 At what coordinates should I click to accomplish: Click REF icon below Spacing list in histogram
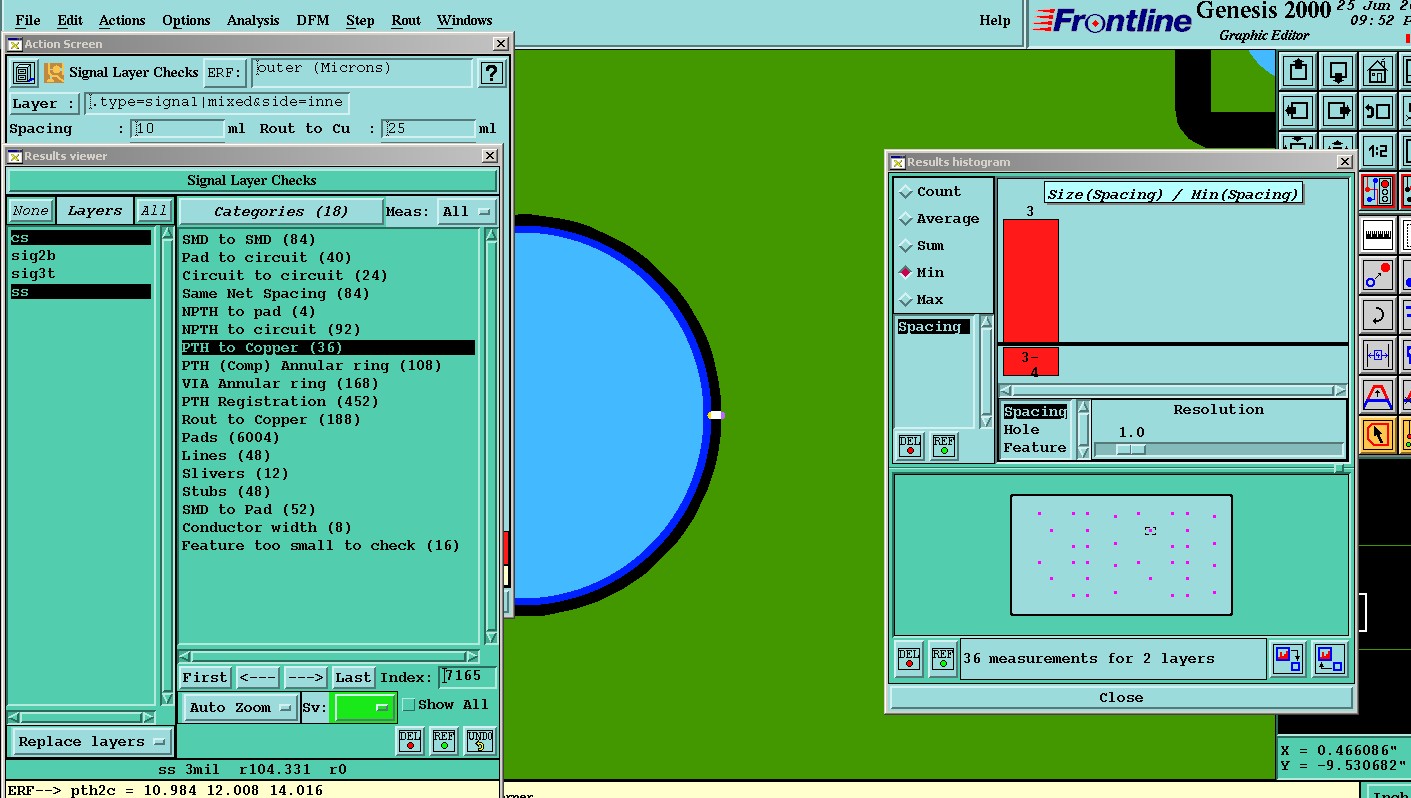point(944,446)
